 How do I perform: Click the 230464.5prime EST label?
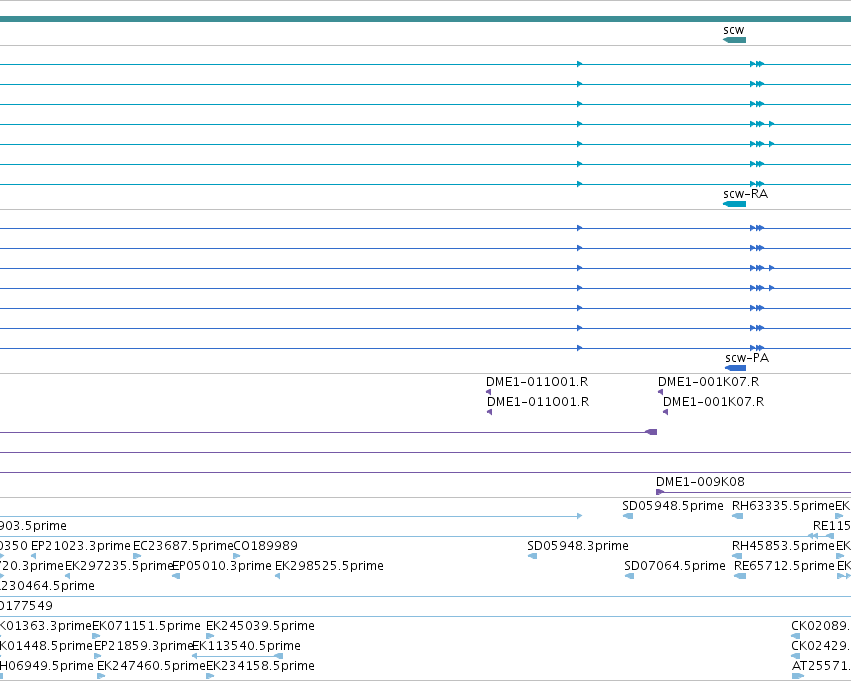pyautogui.click(x=47, y=585)
